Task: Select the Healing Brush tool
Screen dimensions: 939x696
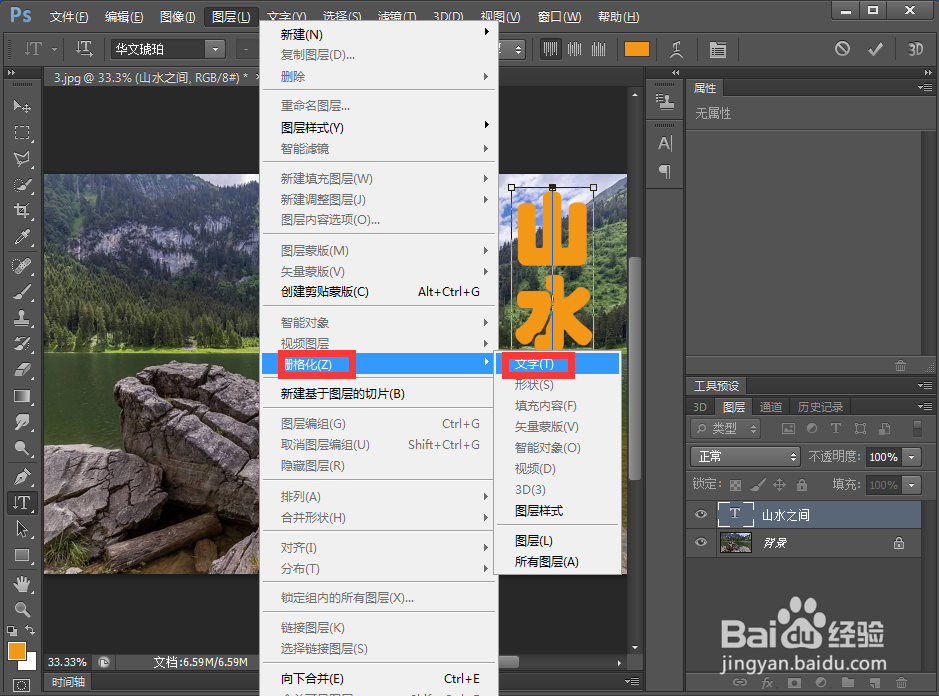Action: [22, 265]
